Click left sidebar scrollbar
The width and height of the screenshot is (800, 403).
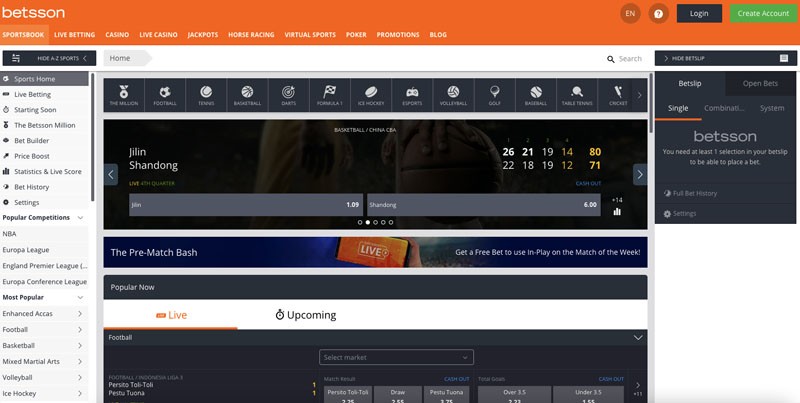pos(92,137)
